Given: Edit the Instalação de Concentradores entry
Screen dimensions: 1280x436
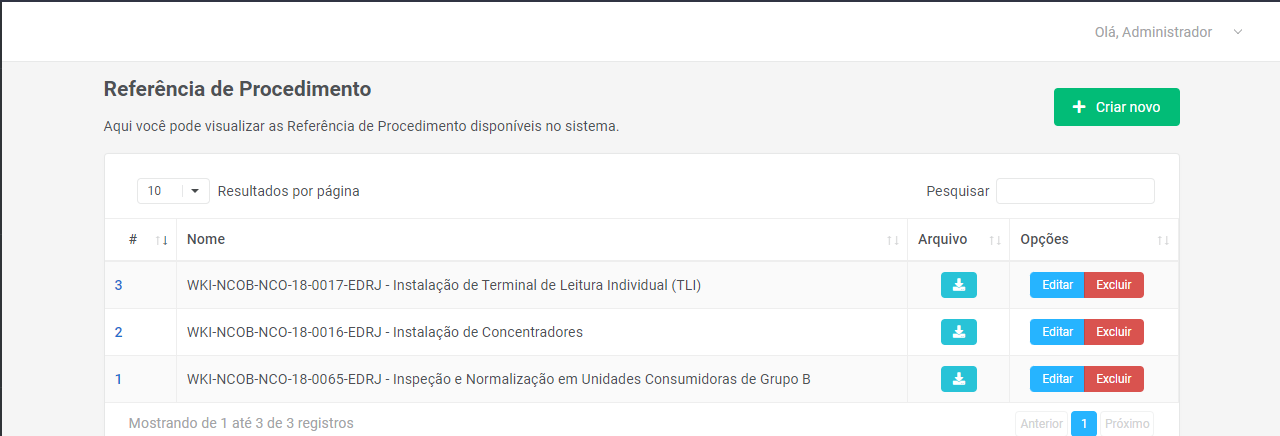Looking at the screenshot, I should pos(1057,332).
